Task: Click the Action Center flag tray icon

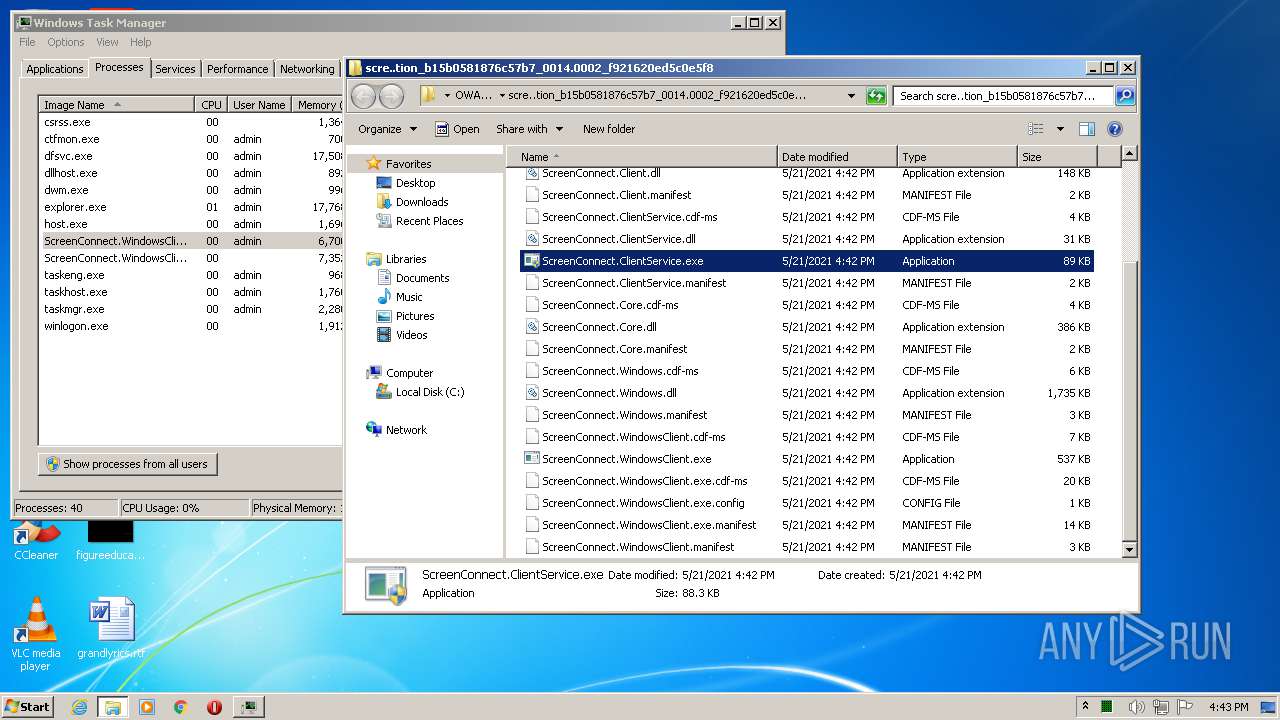Action: click(x=1186, y=706)
